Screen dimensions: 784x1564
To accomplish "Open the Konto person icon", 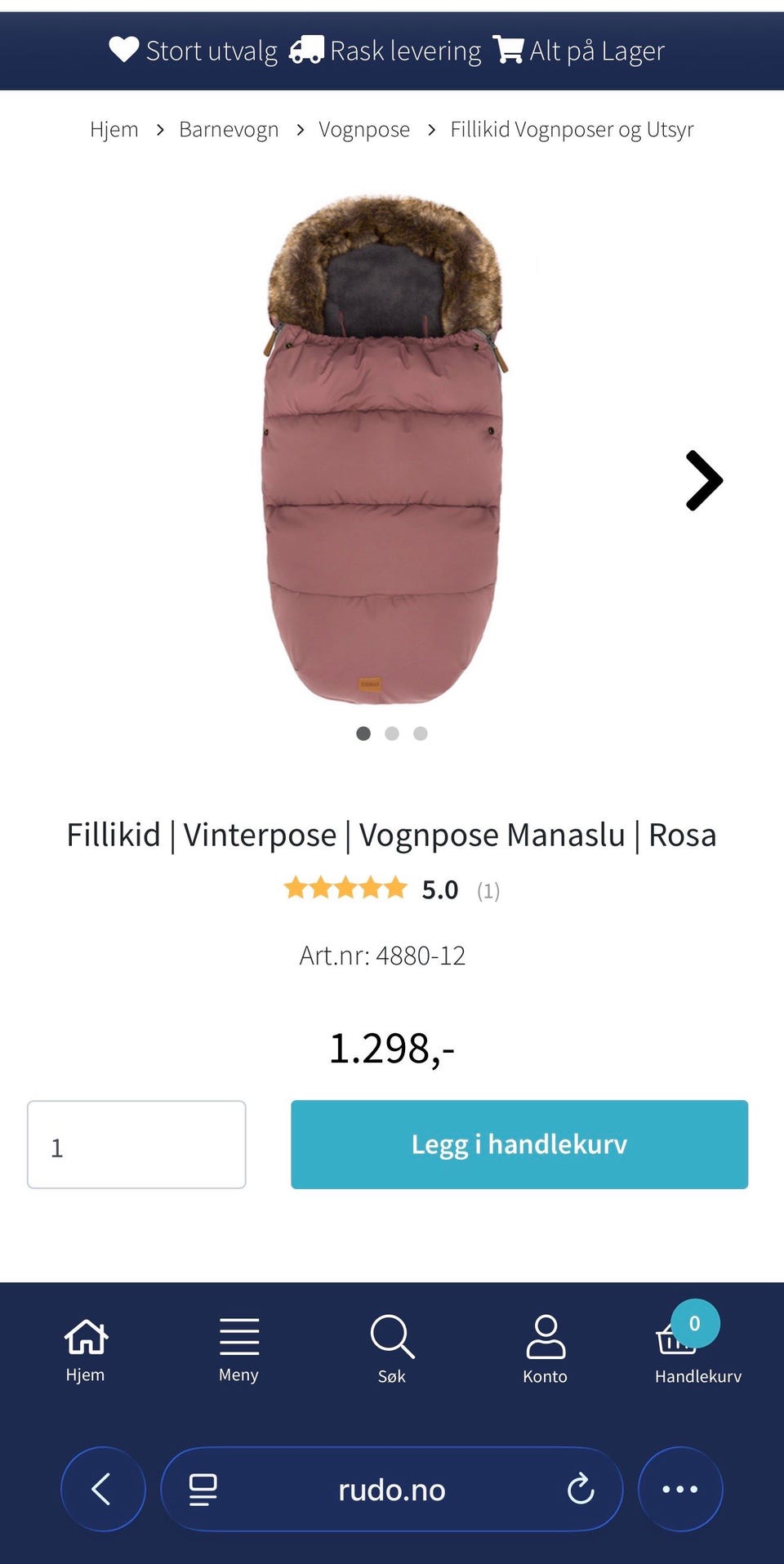I will coord(546,1337).
